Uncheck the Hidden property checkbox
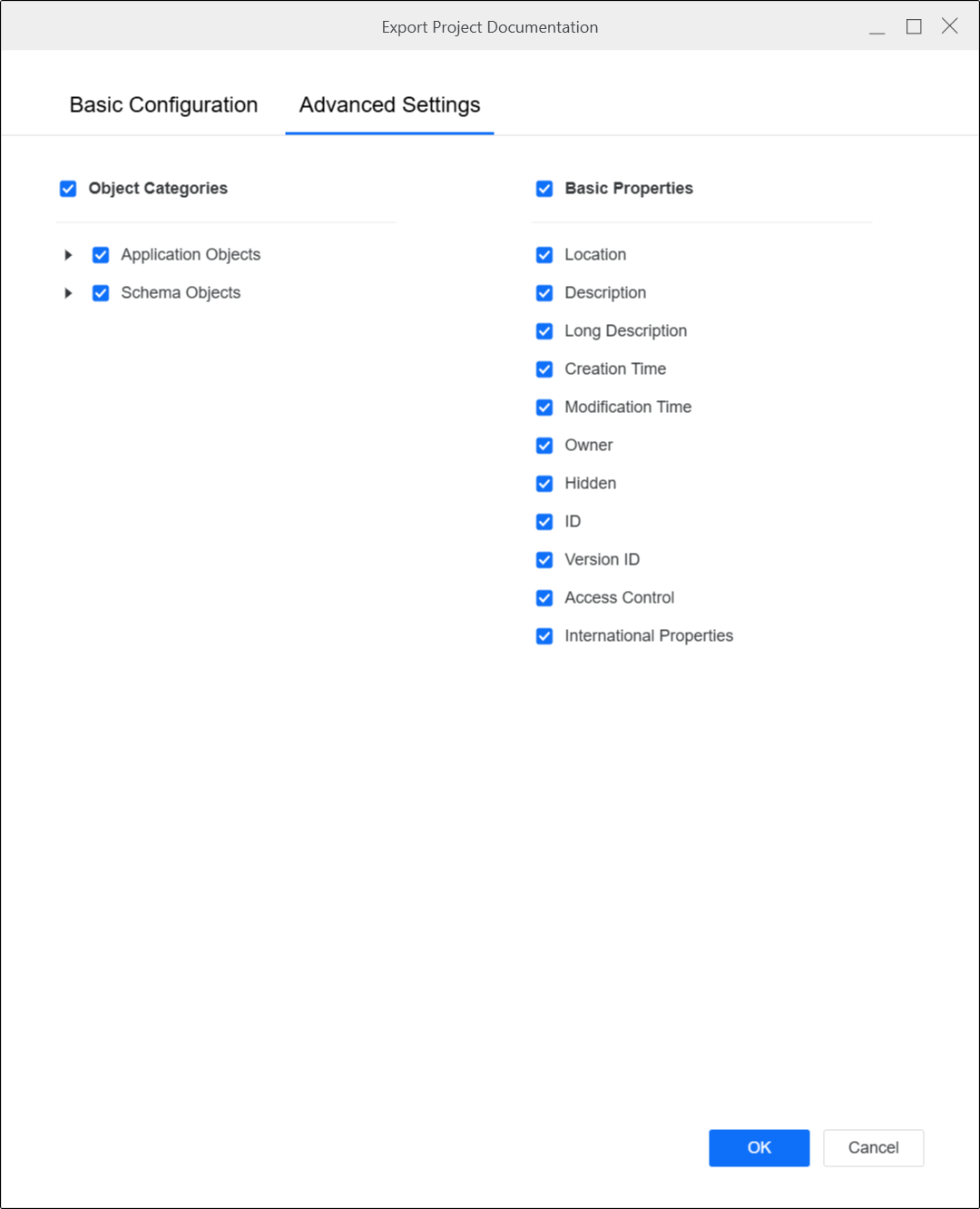This screenshot has height=1209, width=980. click(544, 484)
